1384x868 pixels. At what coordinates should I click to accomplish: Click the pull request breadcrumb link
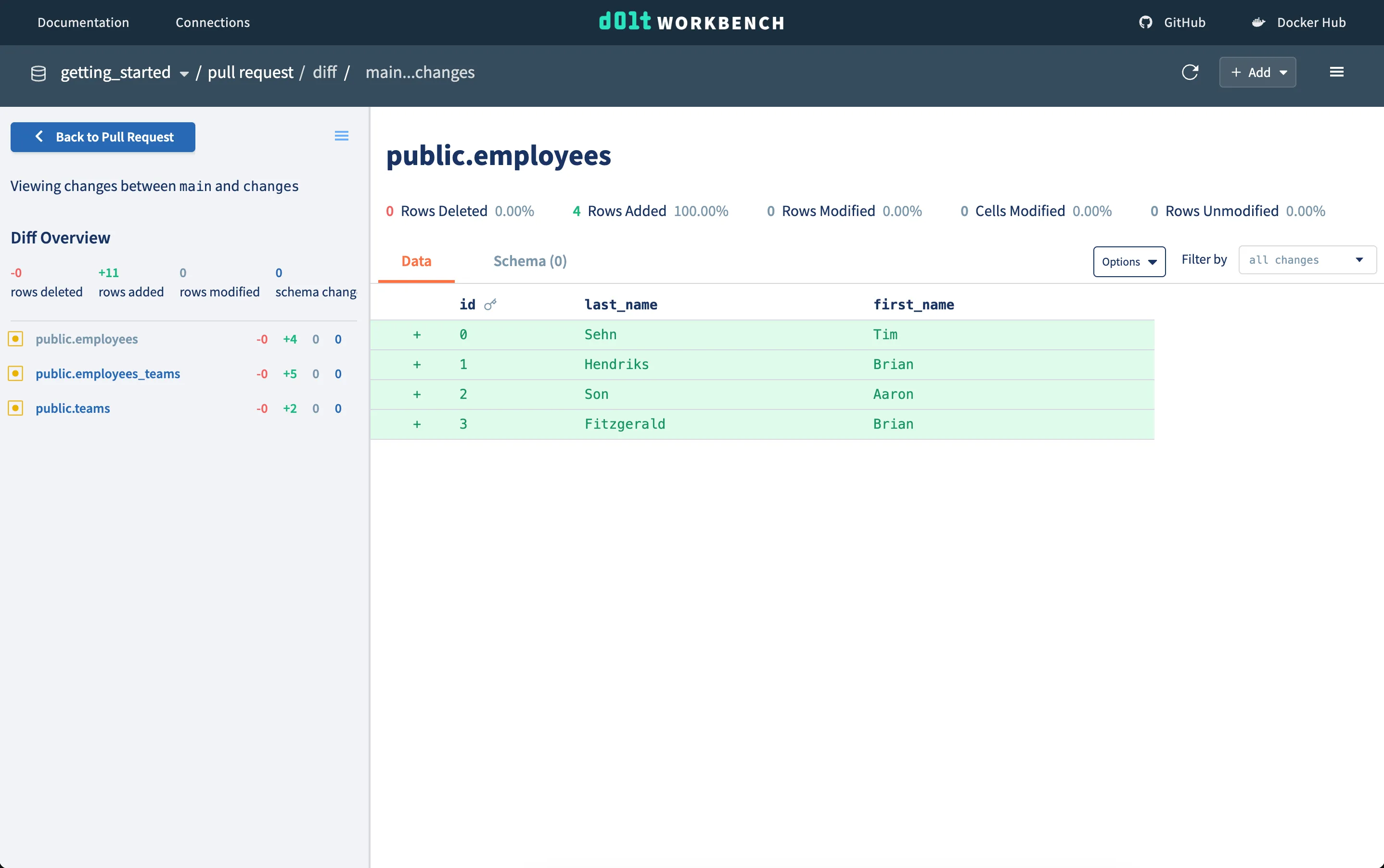tap(250, 72)
